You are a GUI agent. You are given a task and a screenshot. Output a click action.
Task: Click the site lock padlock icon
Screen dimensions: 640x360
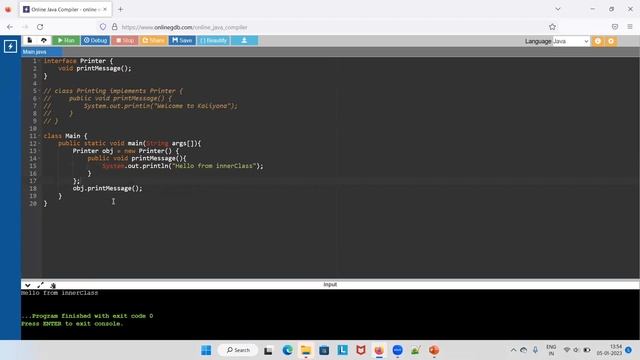[x=115, y=27]
